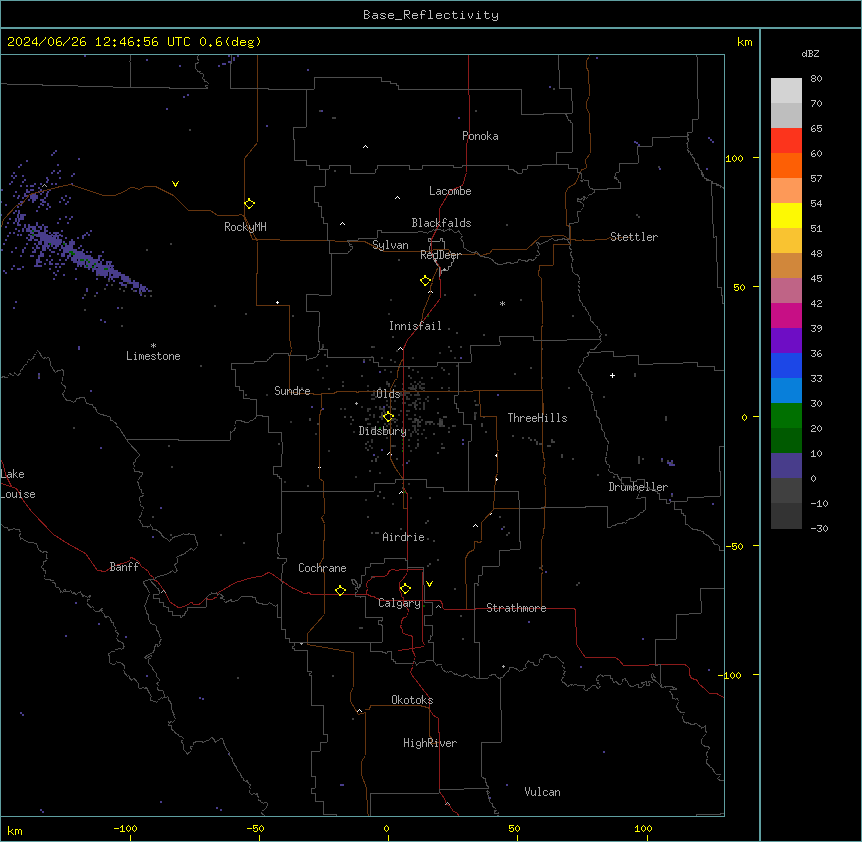The height and width of the screenshot is (842, 862).
Task: Click the yellow diamond marker above Calgary label
Action: [405, 589]
